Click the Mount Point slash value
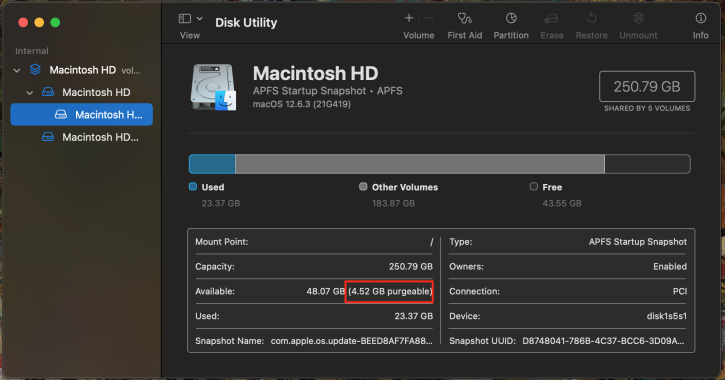This screenshot has height=380, width=725. 431,242
